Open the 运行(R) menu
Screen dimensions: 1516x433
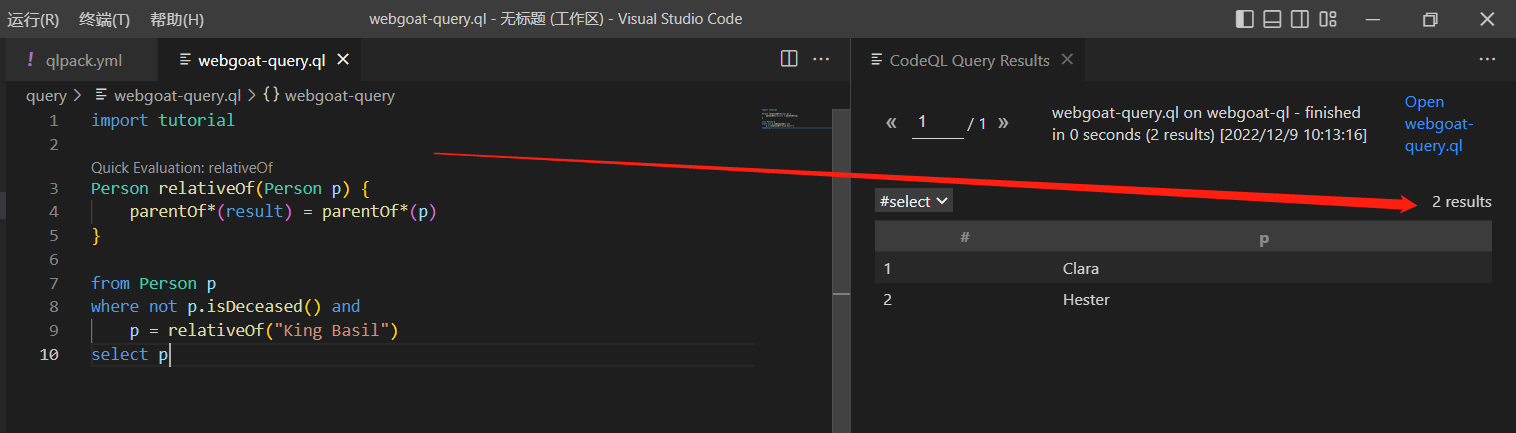coord(33,19)
